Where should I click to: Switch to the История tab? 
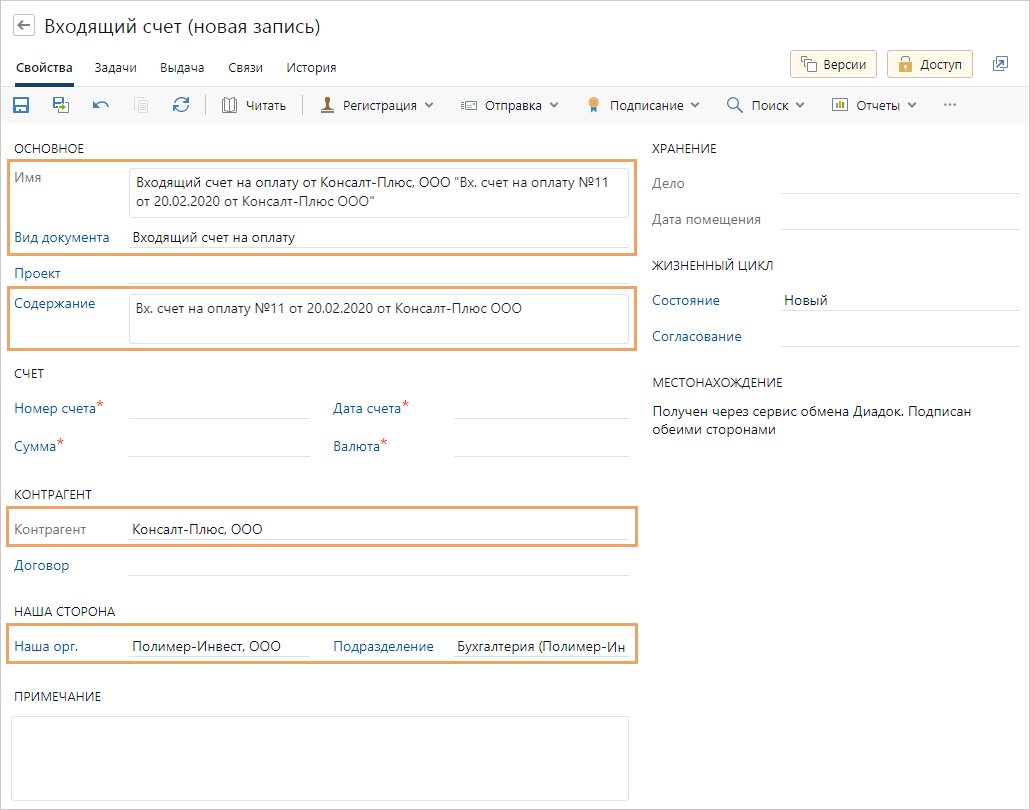(311, 68)
